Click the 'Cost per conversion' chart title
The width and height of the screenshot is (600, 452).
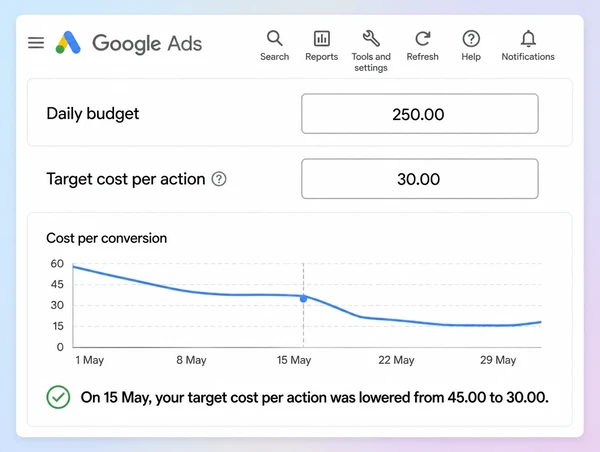[106, 238]
